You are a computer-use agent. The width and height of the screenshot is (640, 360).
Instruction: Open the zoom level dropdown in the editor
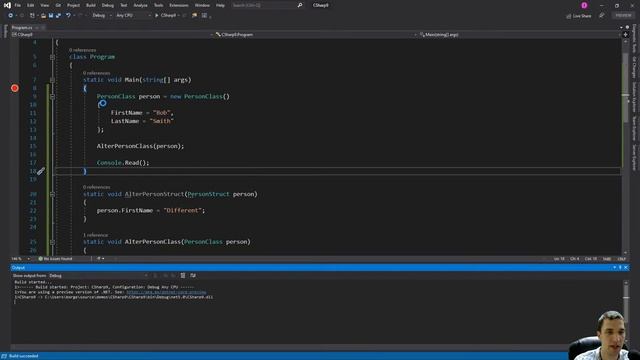[x=21, y=259]
